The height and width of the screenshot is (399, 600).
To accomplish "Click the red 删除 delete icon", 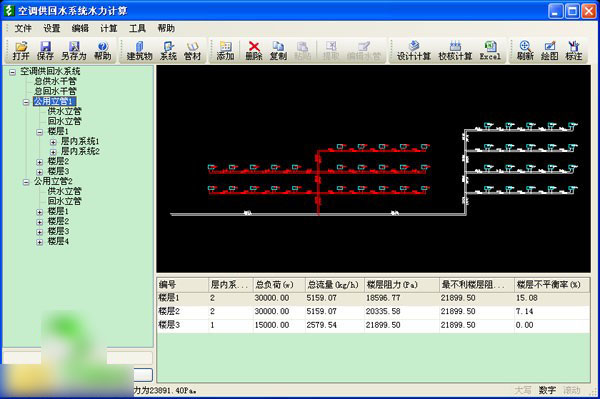I will point(254,50).
